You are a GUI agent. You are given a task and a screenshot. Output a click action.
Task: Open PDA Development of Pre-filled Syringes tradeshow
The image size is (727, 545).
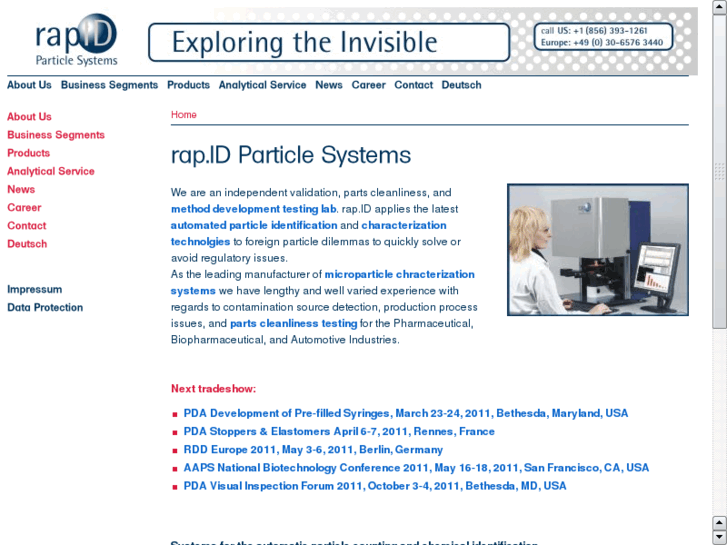(406, 413)
